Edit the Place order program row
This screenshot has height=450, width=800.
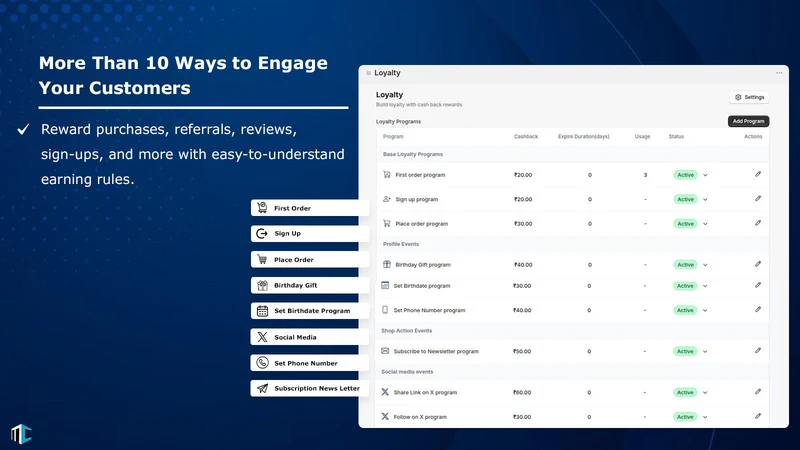(x=758, y=223)
